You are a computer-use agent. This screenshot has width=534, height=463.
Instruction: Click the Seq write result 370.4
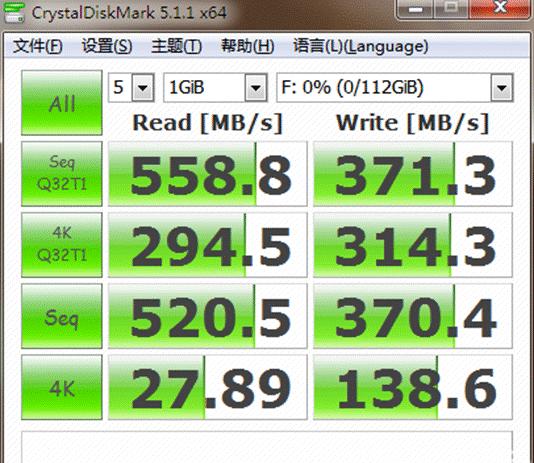coord(413,316)
